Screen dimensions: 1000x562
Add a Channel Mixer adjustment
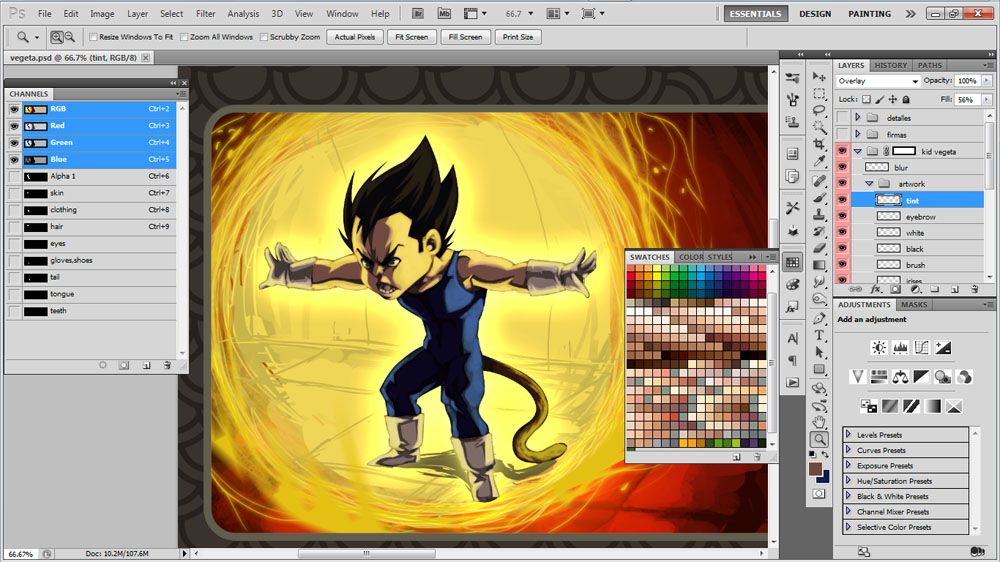pyautogui.click(x=964, y=377)
